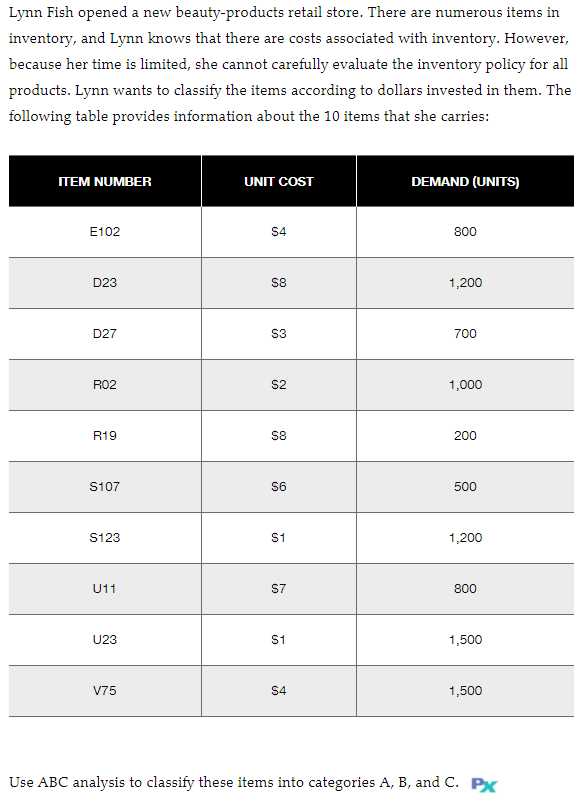
Task: Click the Px icon after the question
Action: pyautogui.click(x=484, y=785)
